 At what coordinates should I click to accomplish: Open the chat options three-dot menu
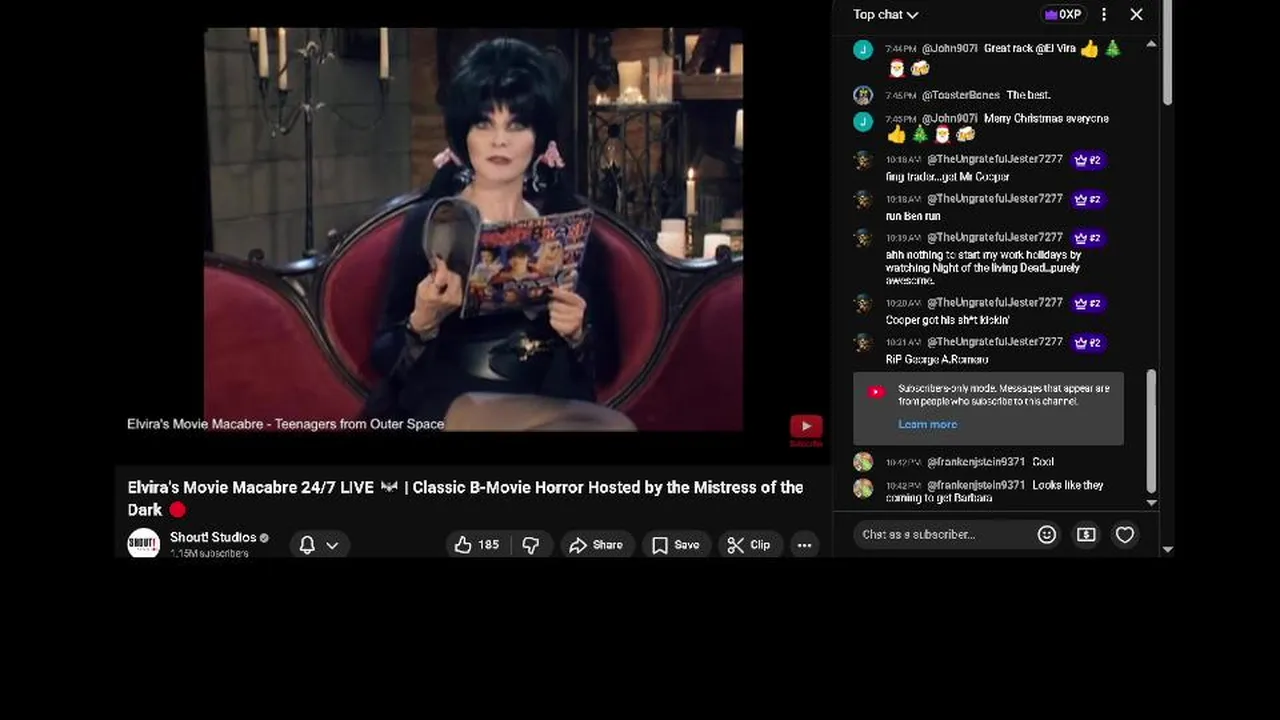pos(1104,14)
